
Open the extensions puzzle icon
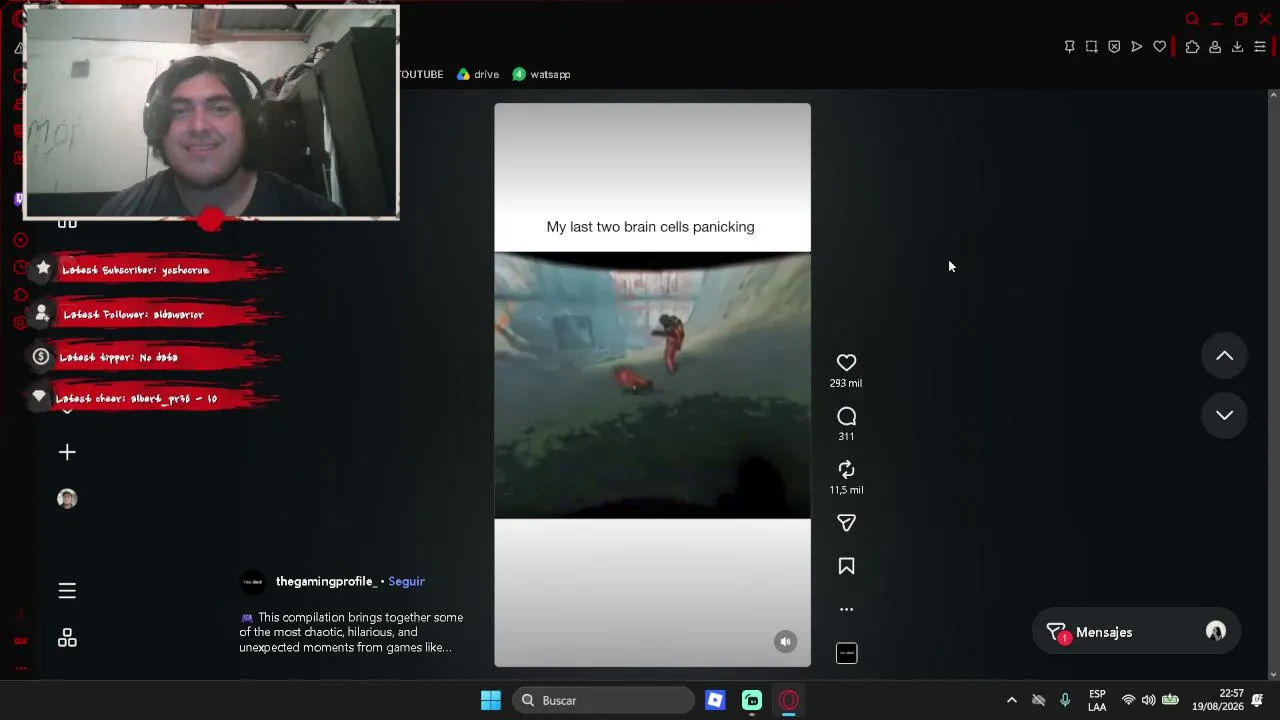click(1192, 47)
